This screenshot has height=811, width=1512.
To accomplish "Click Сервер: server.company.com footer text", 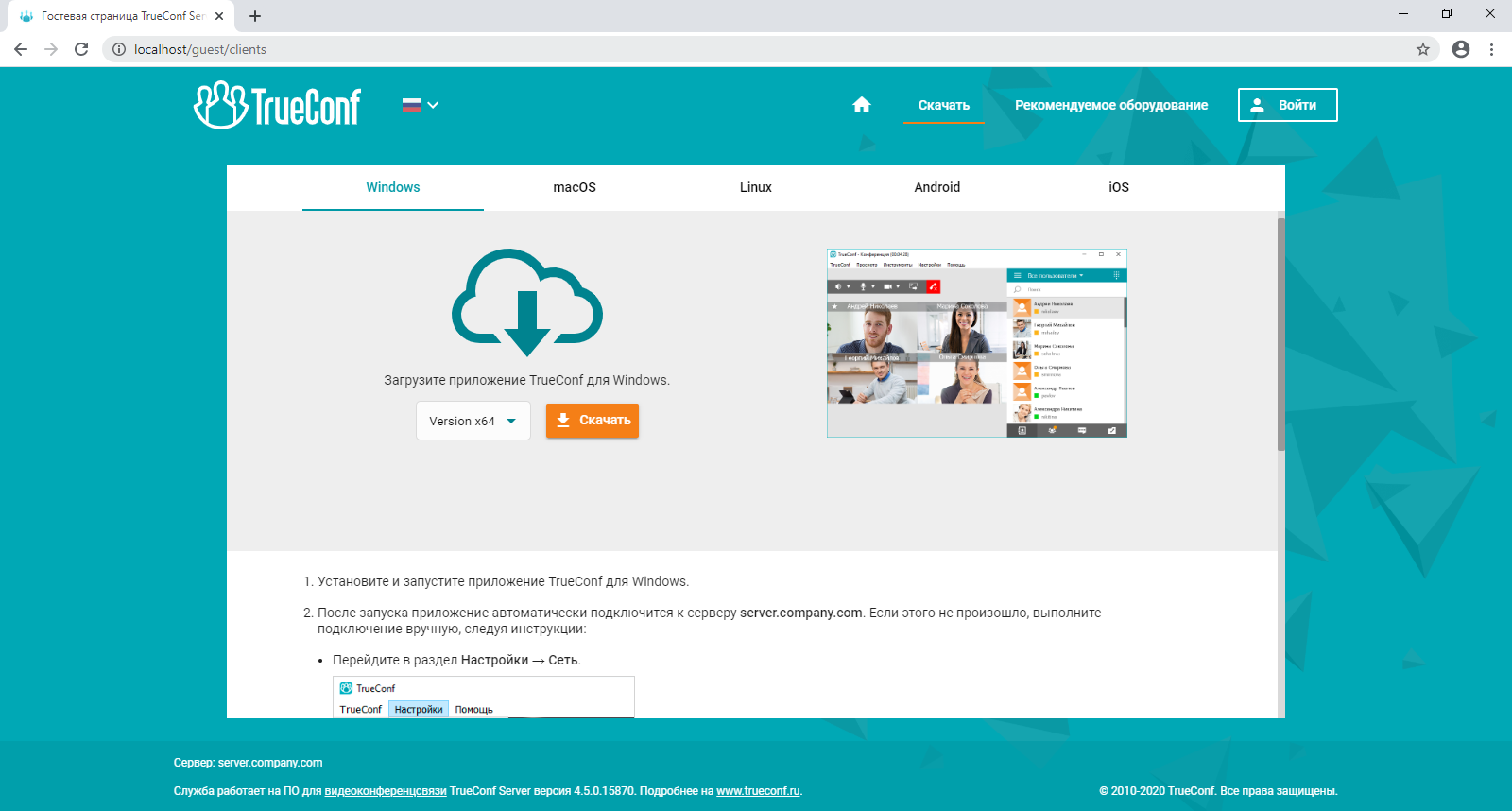I will (x=248, y=763).
